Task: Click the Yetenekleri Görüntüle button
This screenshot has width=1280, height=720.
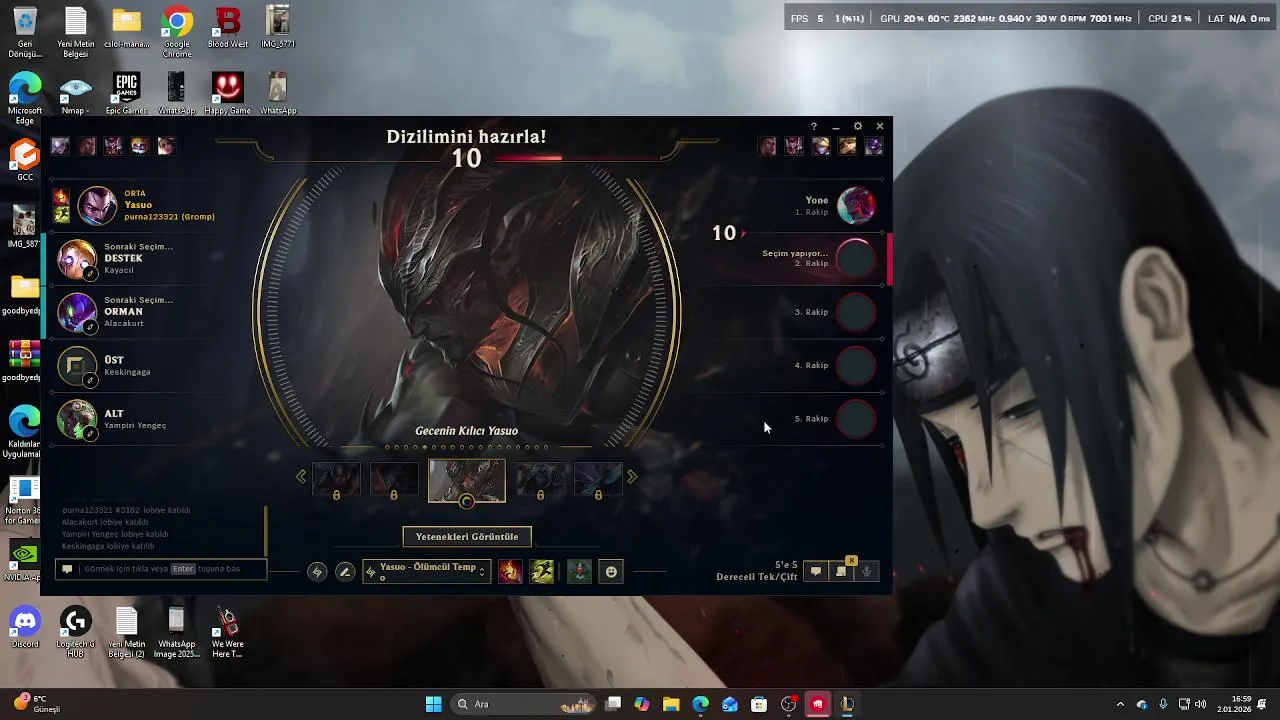Action: (x=467, y=537)
